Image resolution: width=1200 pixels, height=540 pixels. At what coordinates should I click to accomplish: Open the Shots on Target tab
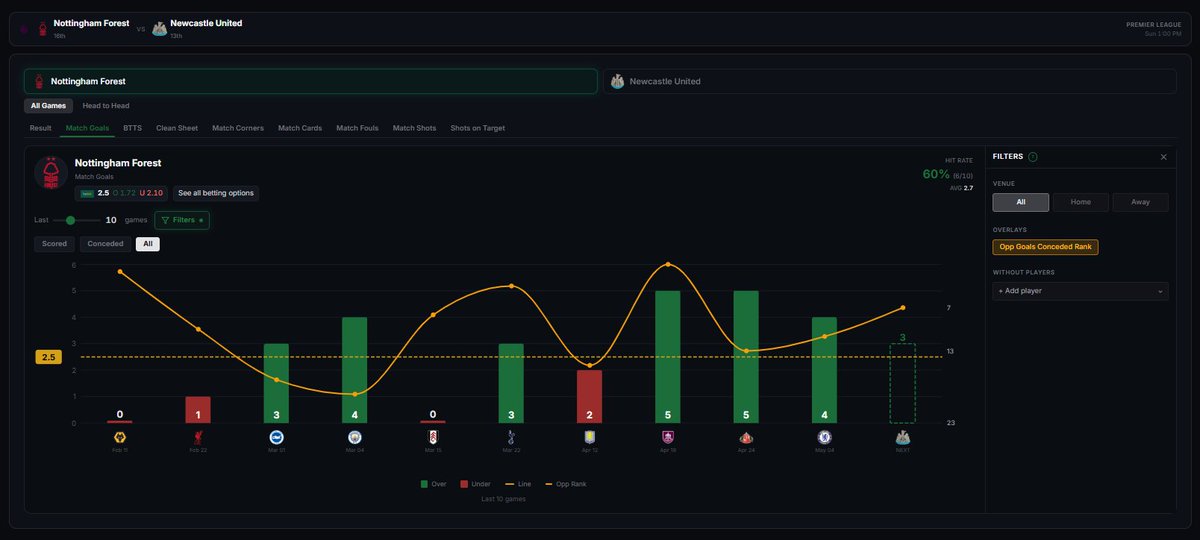(x=478, y=128)
